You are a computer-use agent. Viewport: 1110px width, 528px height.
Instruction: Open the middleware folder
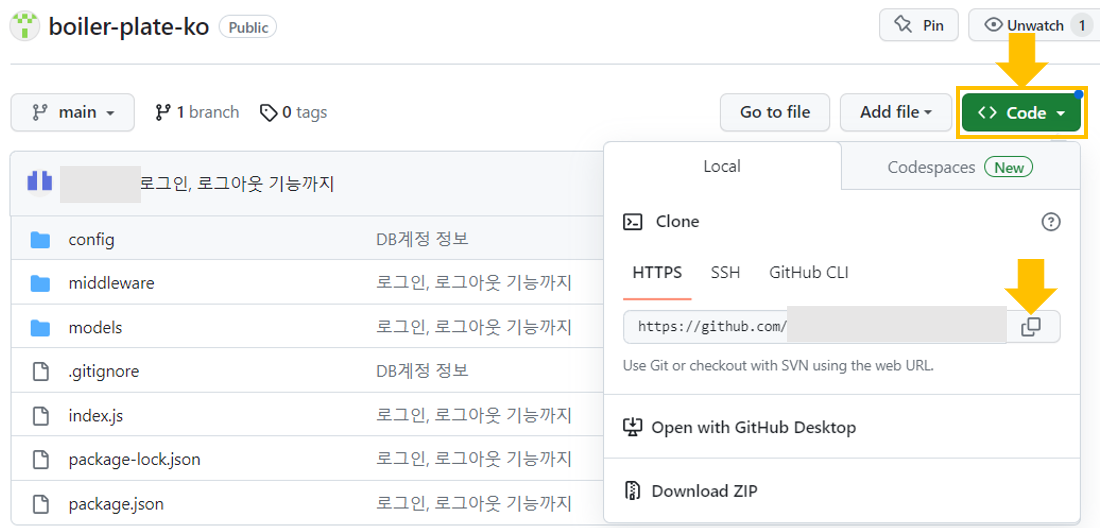[x=111, y=284]
